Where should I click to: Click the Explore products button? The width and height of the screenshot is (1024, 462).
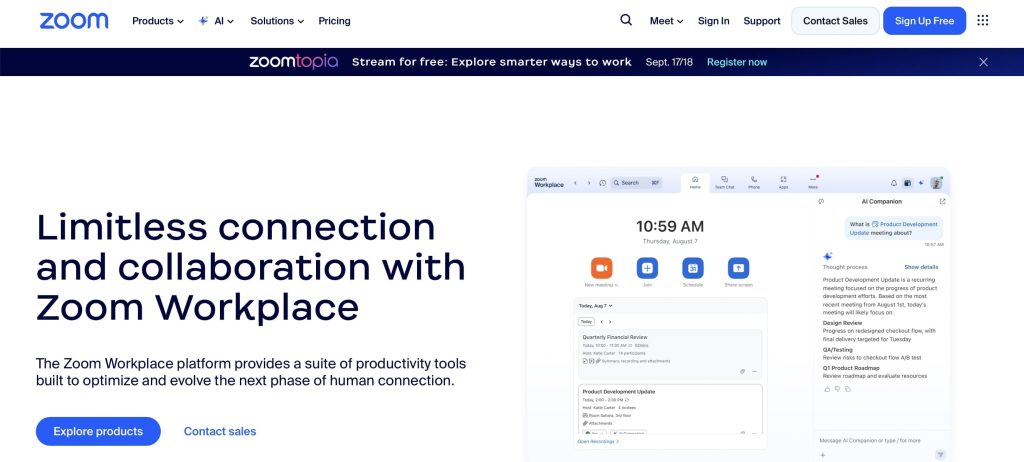98,431
